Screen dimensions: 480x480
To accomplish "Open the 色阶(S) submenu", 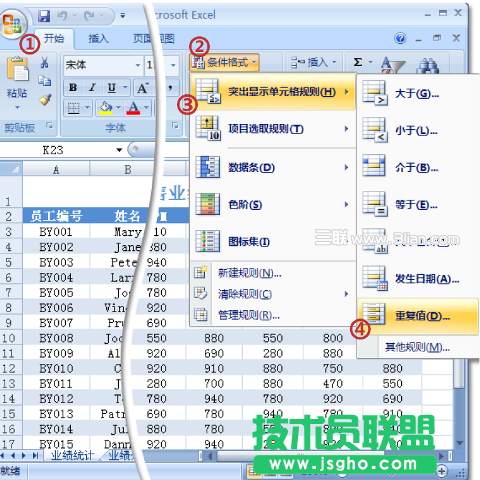I will pos(273,204).
